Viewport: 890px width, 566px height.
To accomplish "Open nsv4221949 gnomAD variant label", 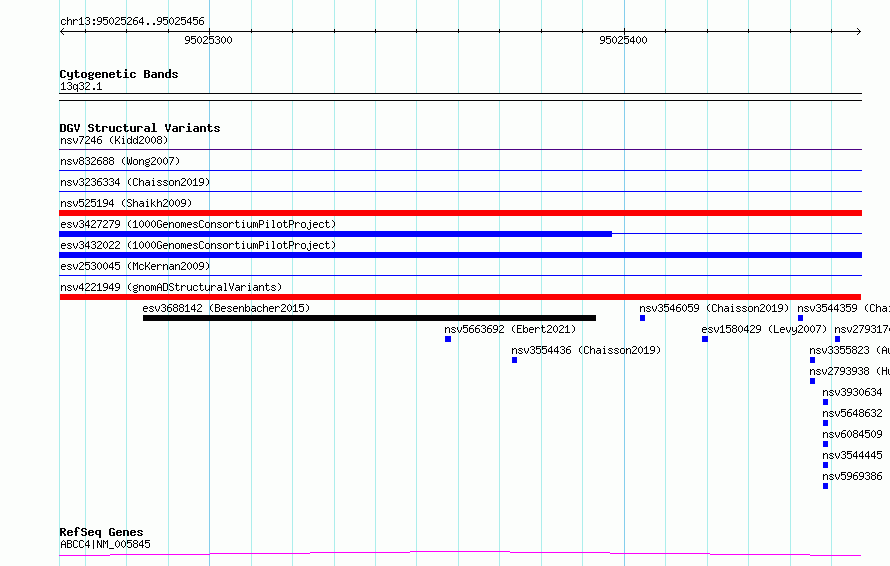I will pos(171,287).
